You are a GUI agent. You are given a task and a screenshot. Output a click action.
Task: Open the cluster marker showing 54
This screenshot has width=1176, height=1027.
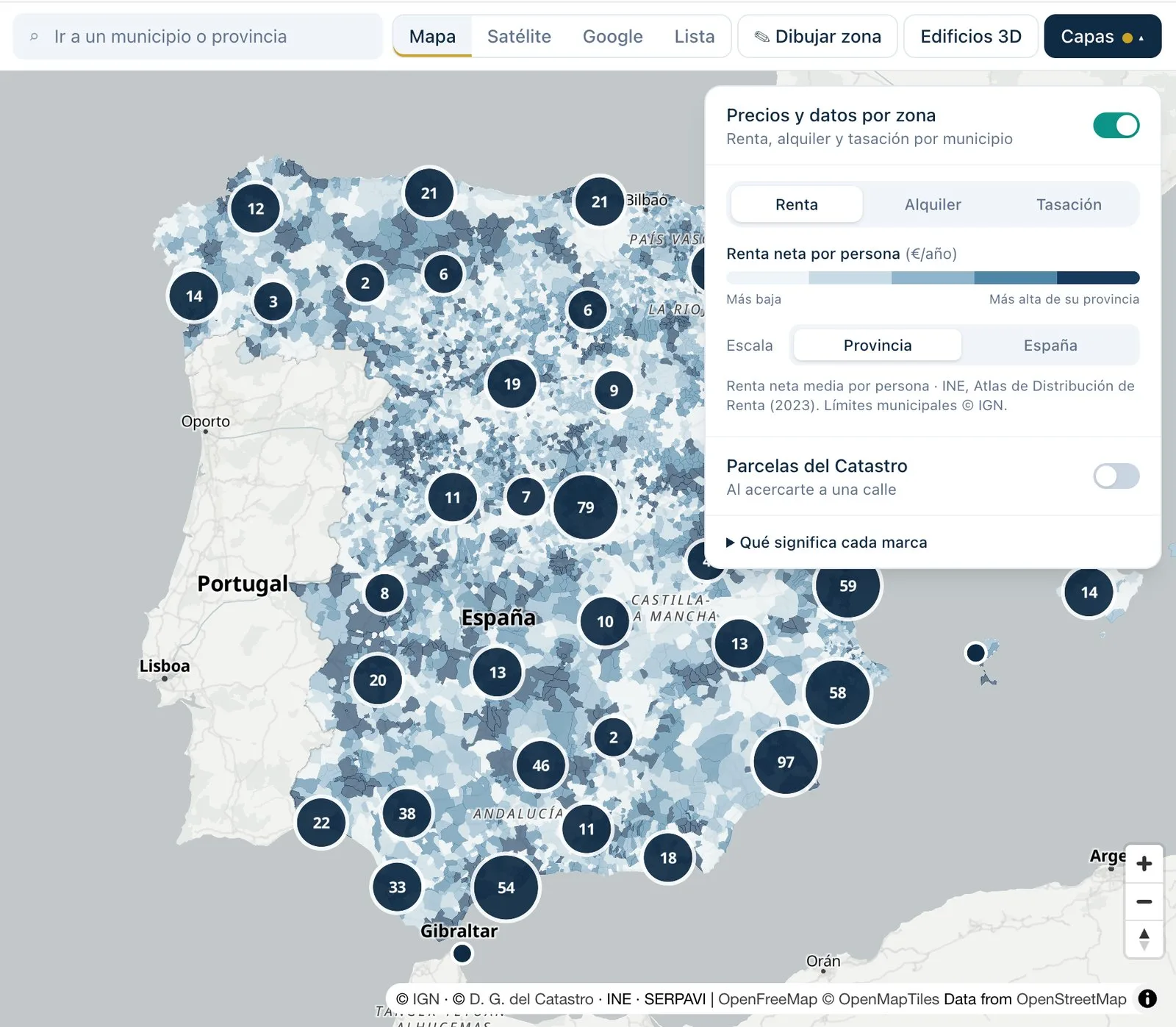(506, 887)
